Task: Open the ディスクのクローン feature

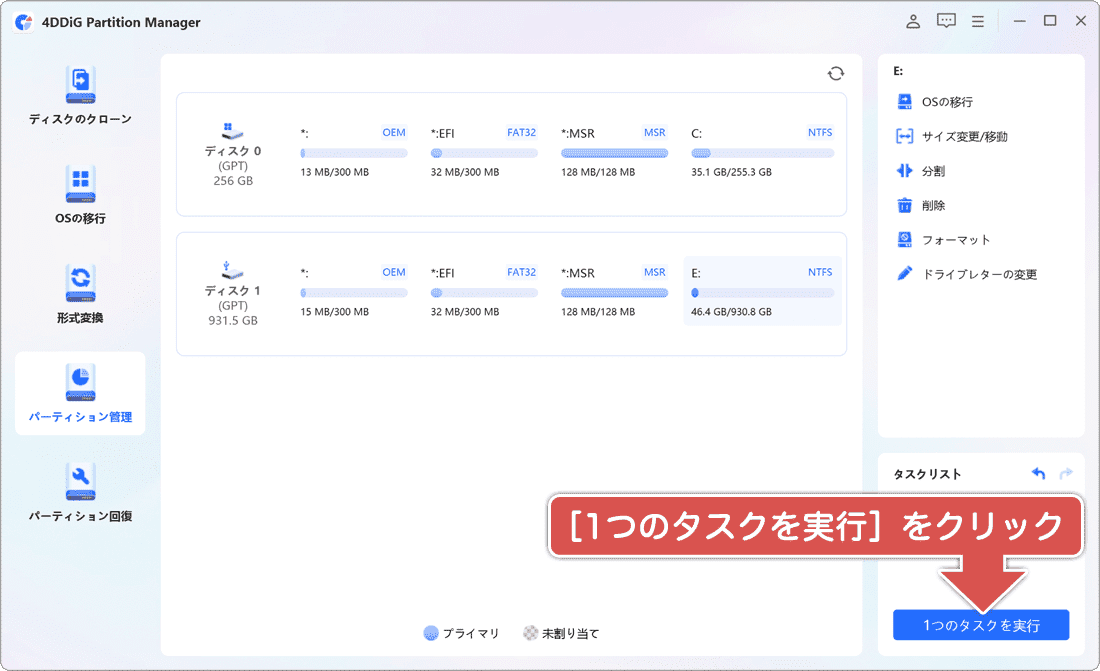Action: [x=80, y=95]
